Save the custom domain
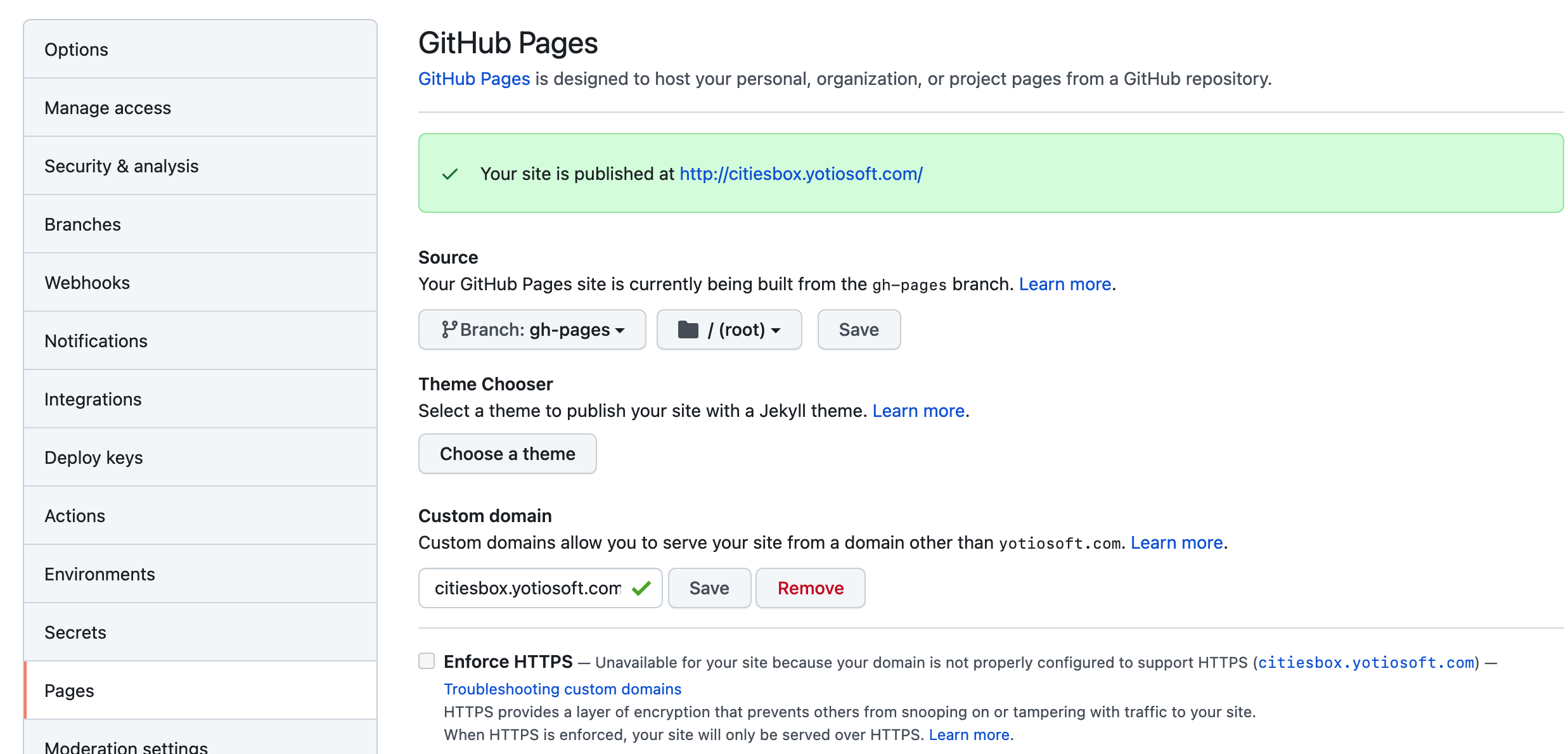This screenshot has height=754, width=1568. tap(709, 588)
